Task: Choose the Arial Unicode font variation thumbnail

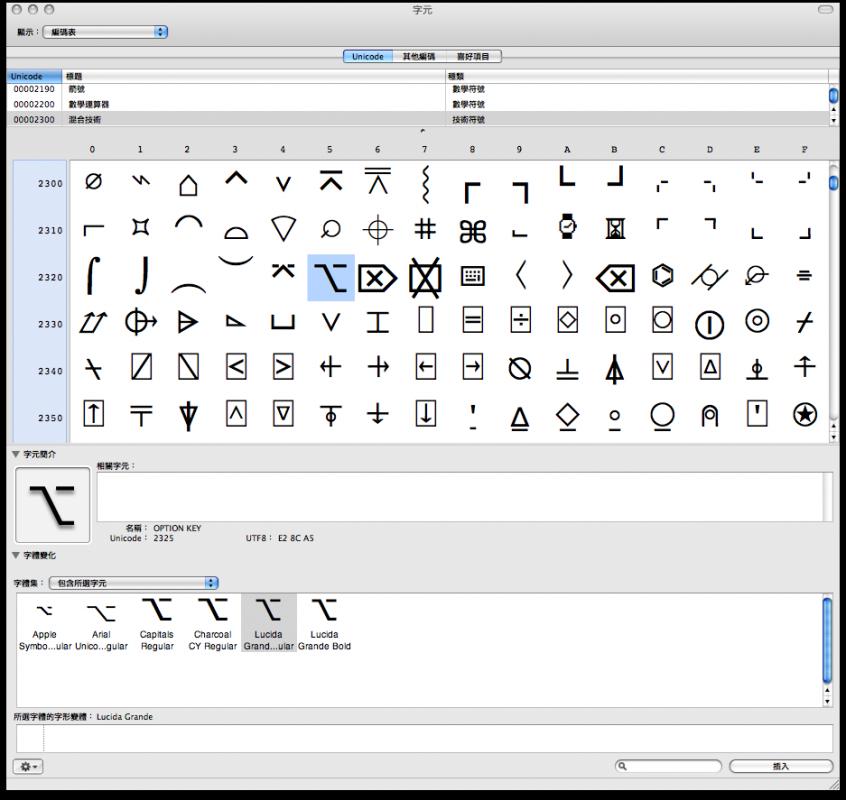Action: click(101, 624)
